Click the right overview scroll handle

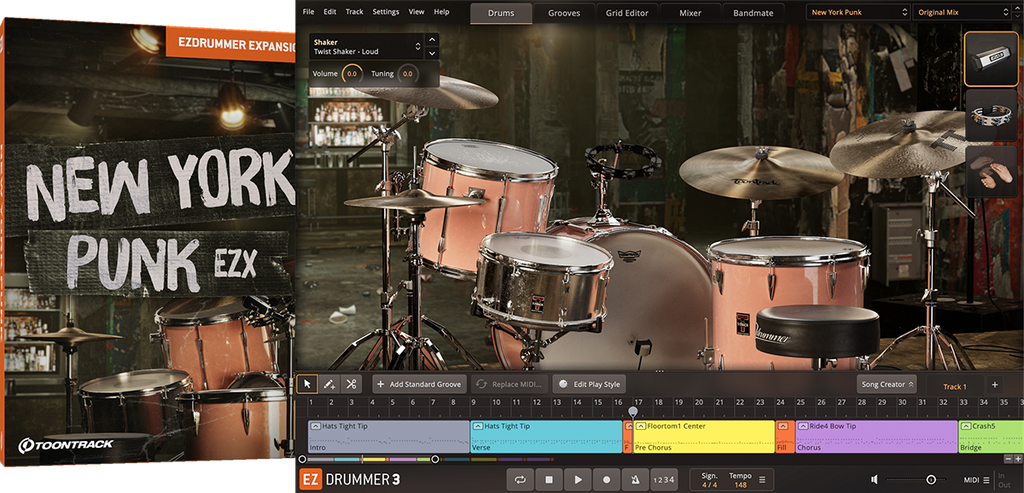click(x=435, y=459)
